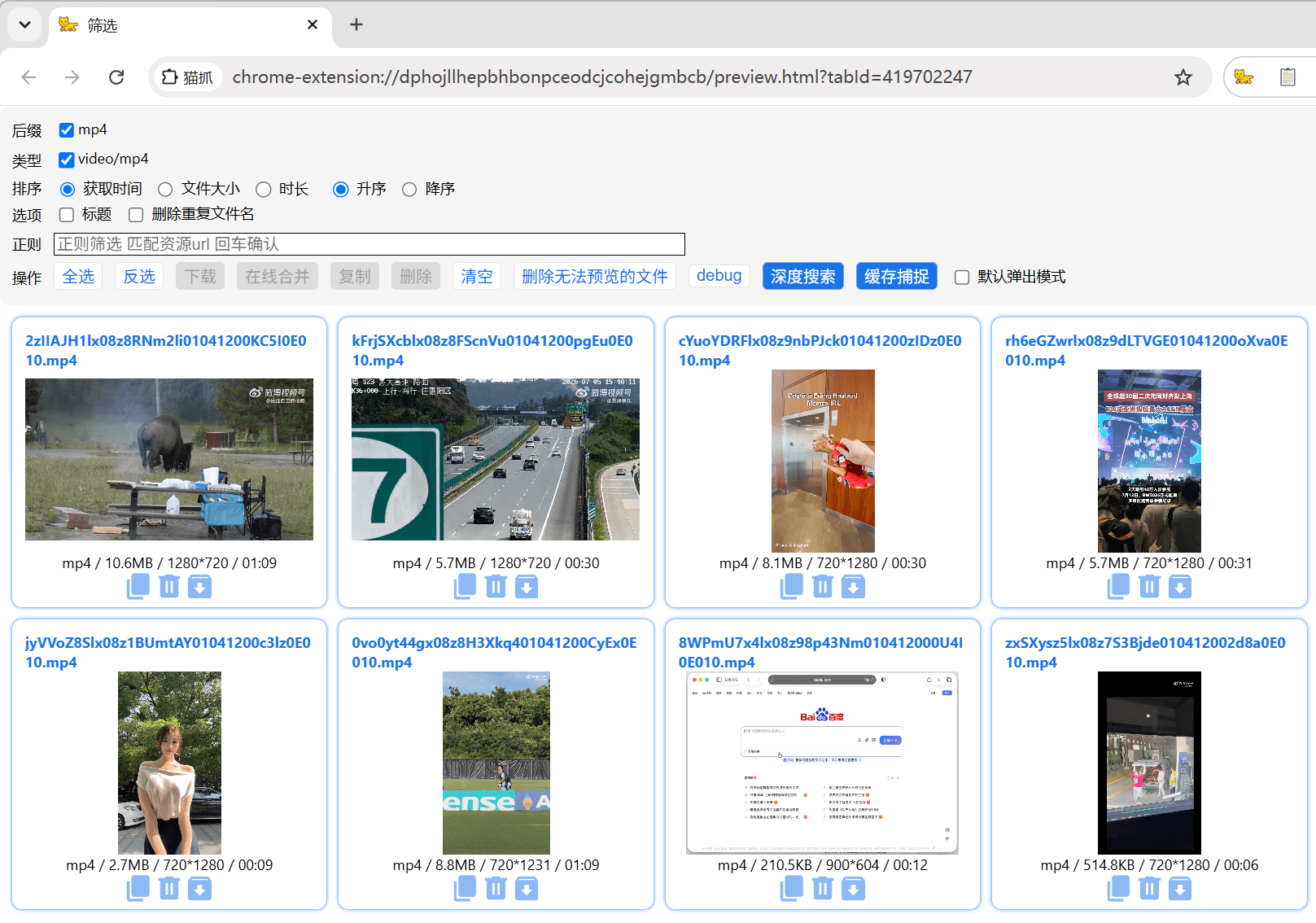Open the clipboard extension icon in toolbar
This screenshot has height=923, width=1316.
[1288, 77]
